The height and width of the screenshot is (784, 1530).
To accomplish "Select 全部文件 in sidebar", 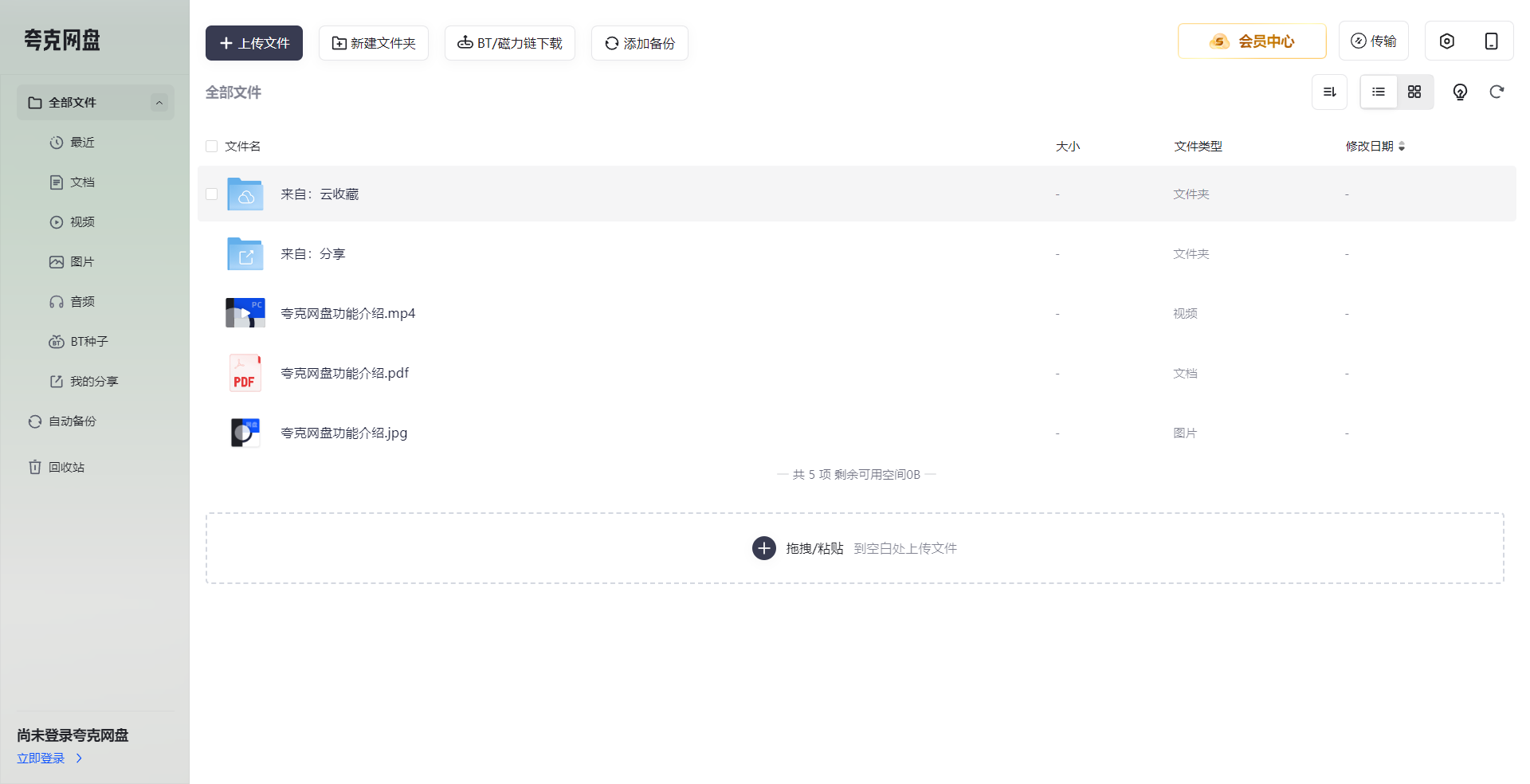I will pyautogui.click(x=95, y=103).
